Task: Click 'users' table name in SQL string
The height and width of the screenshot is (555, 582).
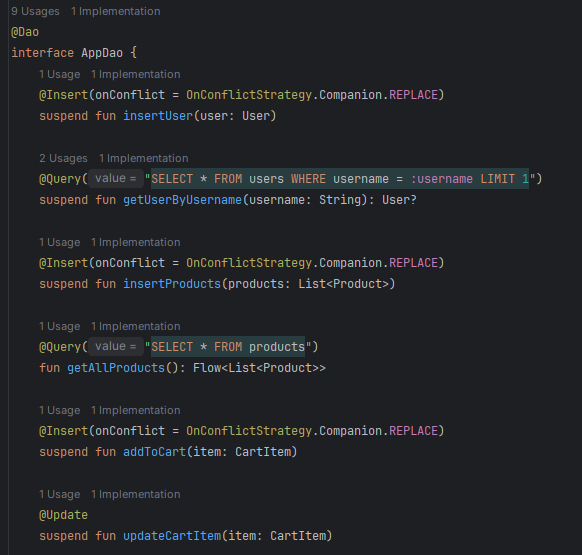Action: coord(267,179)
